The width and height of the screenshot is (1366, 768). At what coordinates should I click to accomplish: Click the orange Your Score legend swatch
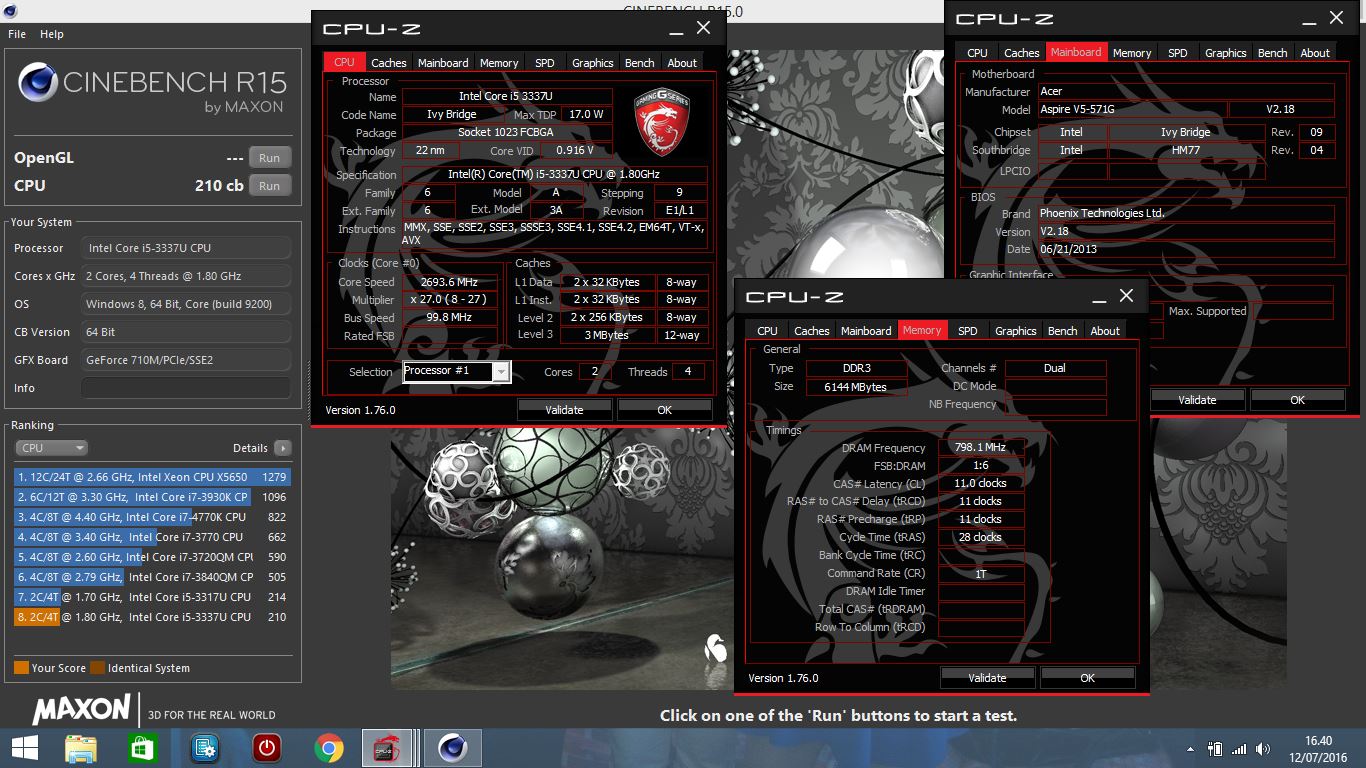click(21, 668)
